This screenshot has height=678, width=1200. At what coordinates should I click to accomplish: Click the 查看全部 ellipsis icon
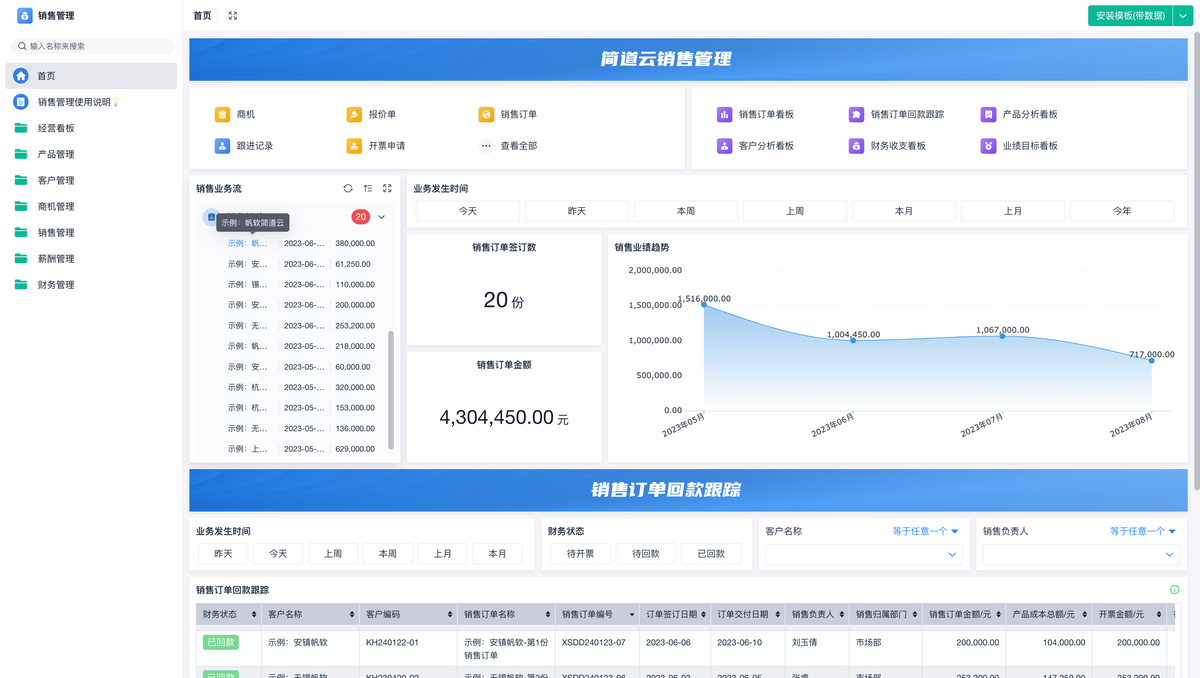coord(486,145)
